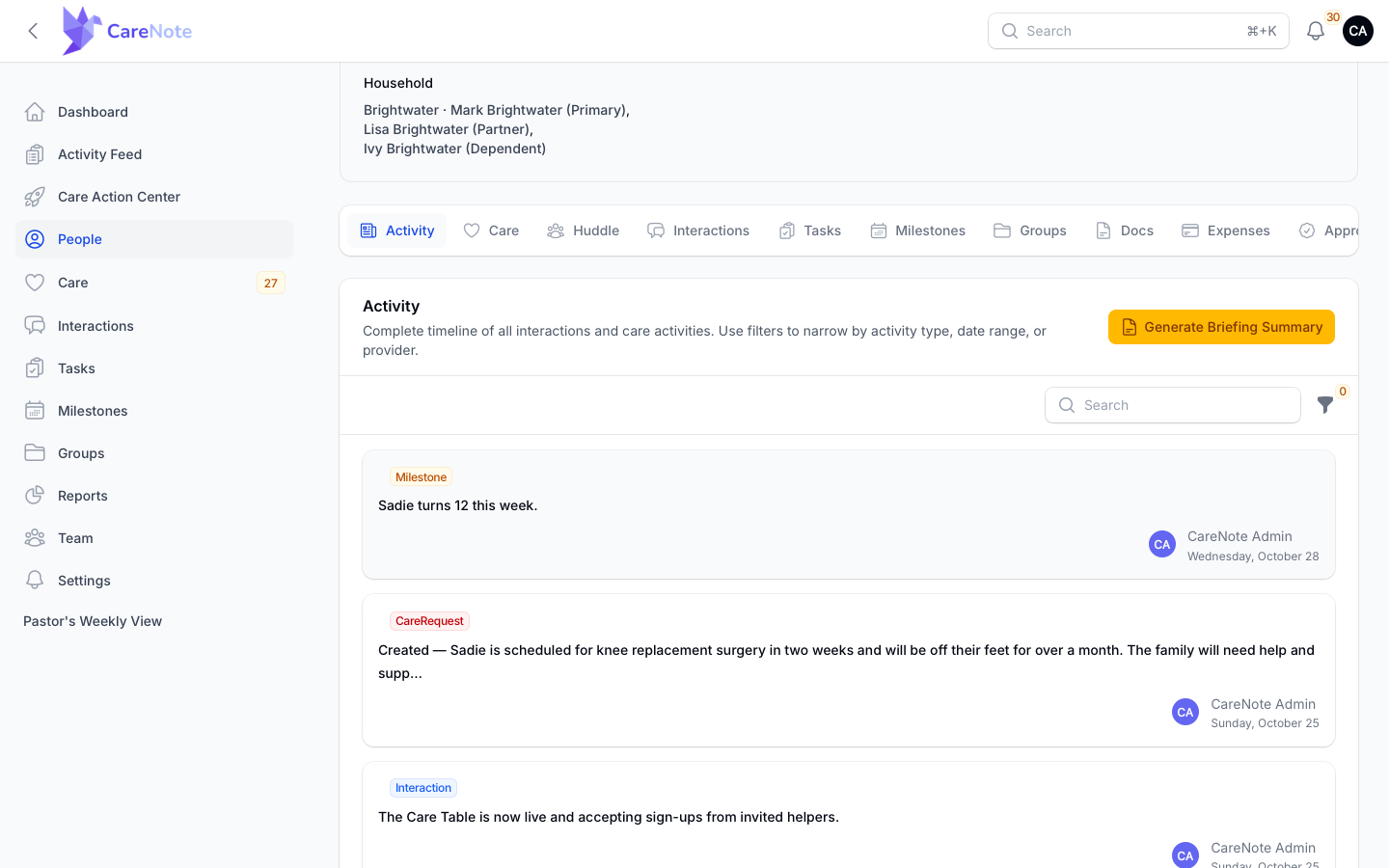The height and width of the screenshot is (868, 1389).
Task: Click the Settings bell icon in sidebar
Action: [35, 581]
